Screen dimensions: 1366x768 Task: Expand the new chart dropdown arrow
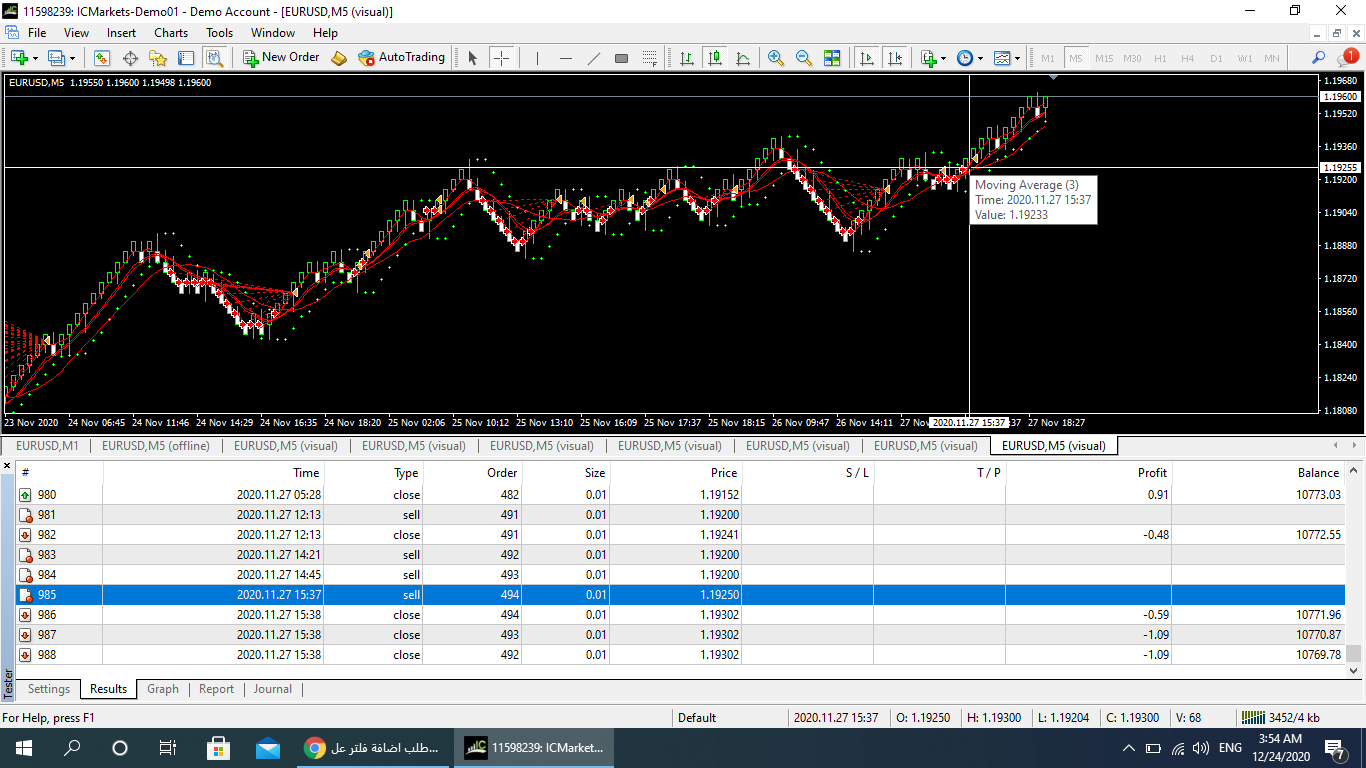tap(36, 59)
